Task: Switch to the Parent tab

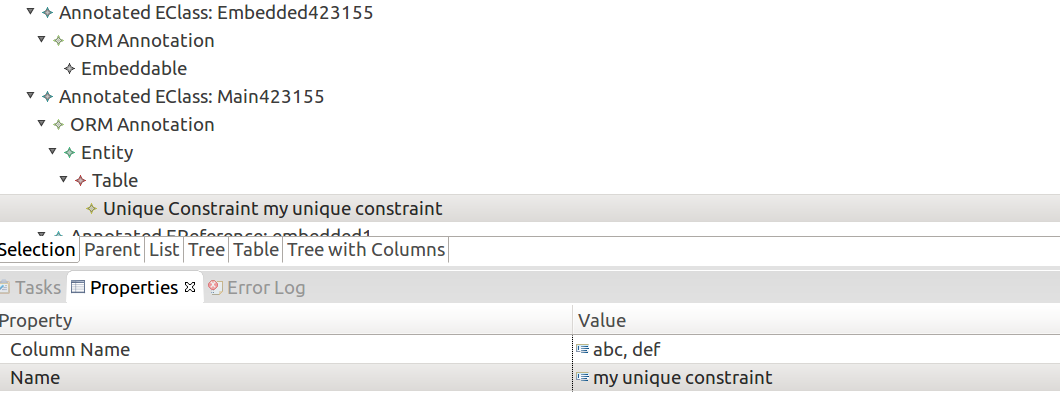Action: (x=112, y=250)
